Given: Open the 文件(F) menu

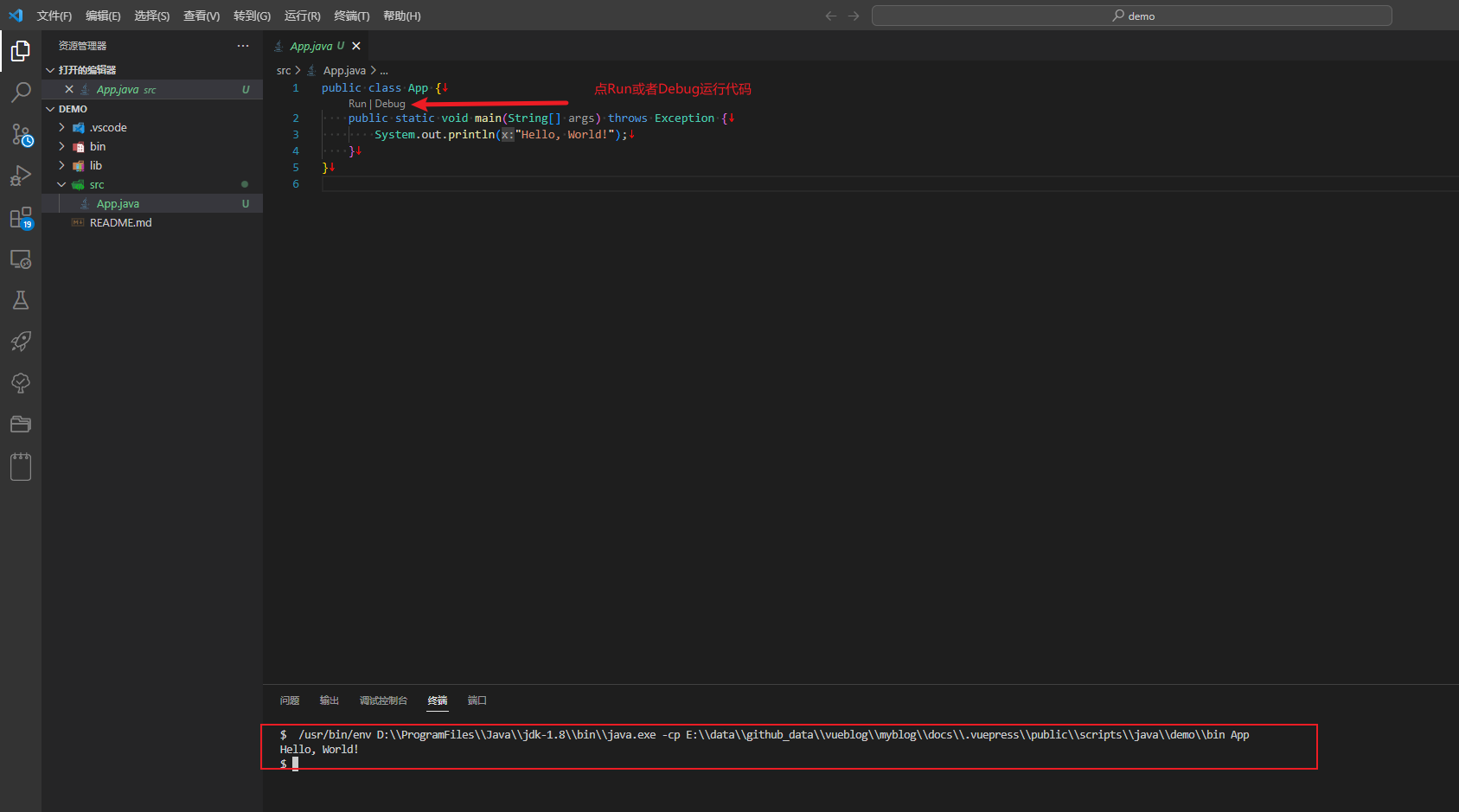Looking at the screenshot, I should pos(54,16).
